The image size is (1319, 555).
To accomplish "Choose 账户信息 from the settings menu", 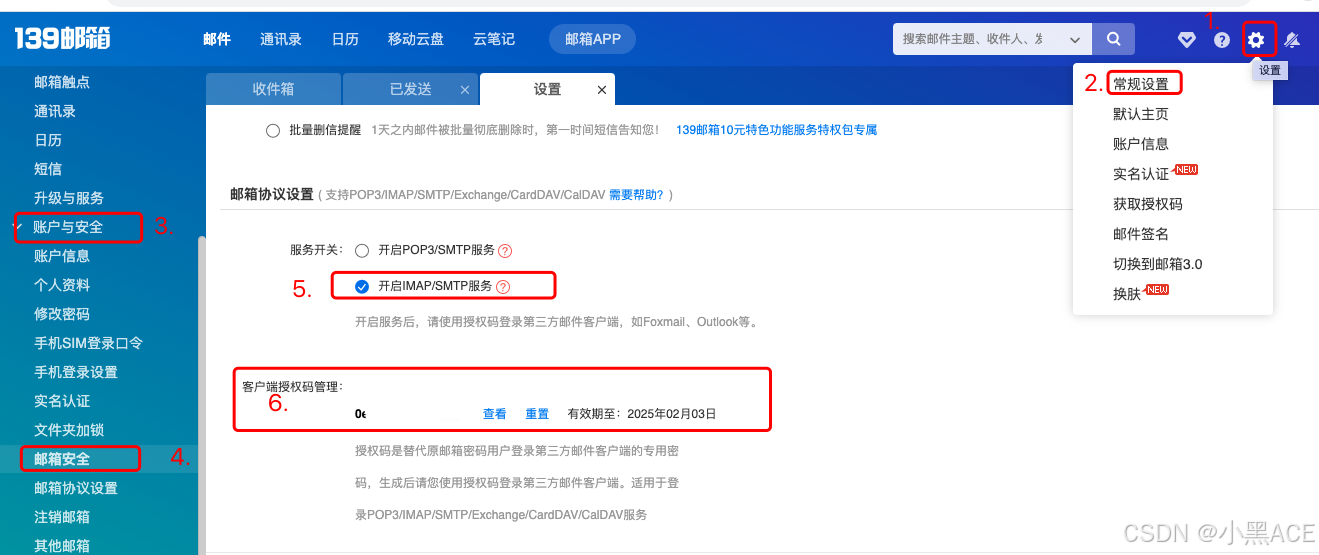I will (1141, 144).
